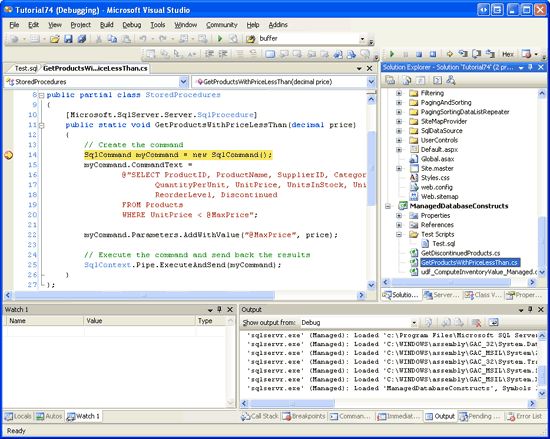550x439 pixels.
Task: Switch to the Test.sql editor tab
Action: coord(25,68)
